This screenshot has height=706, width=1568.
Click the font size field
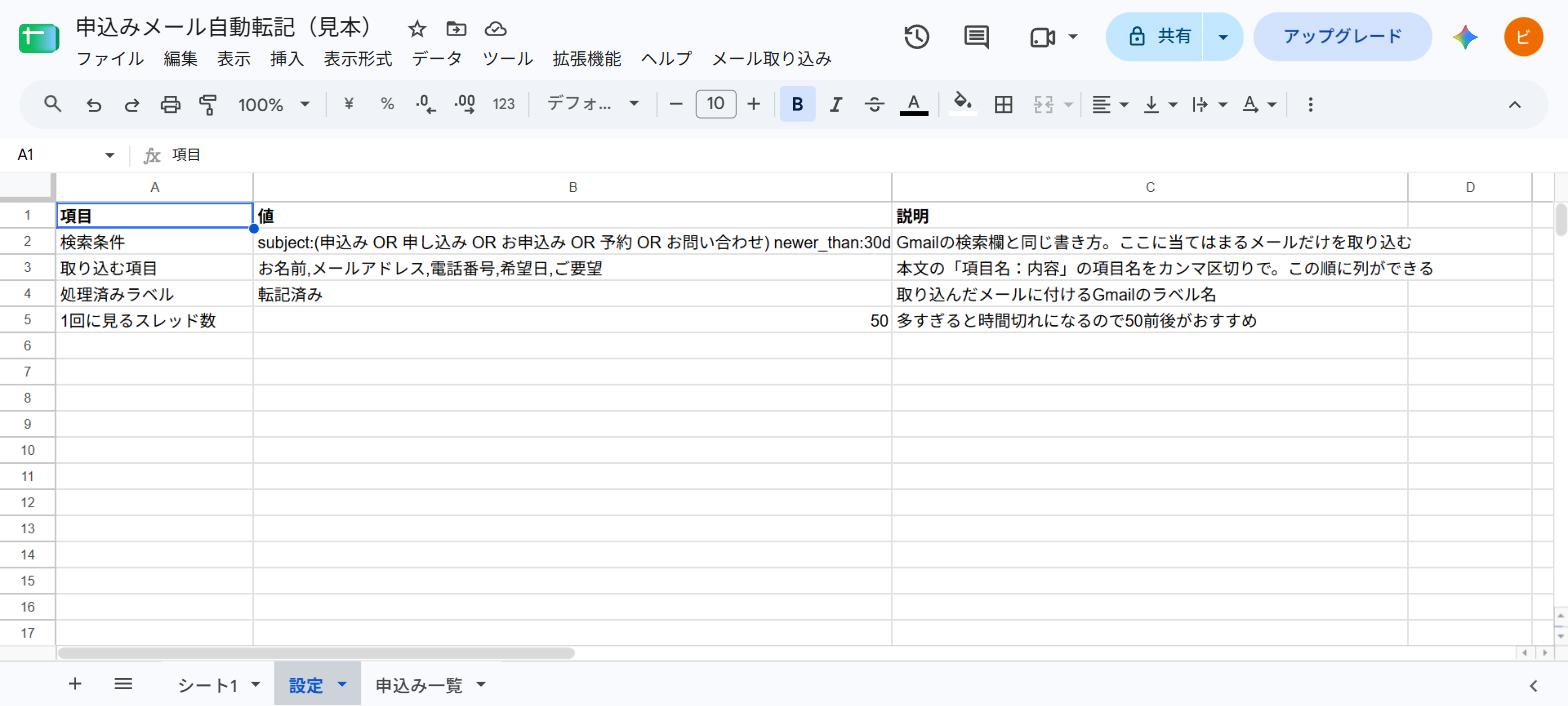tap(715, 104)
